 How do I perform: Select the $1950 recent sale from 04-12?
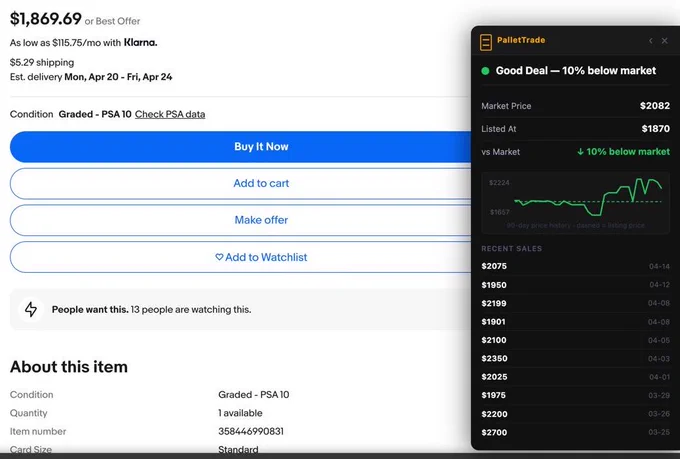pos(575,285)
